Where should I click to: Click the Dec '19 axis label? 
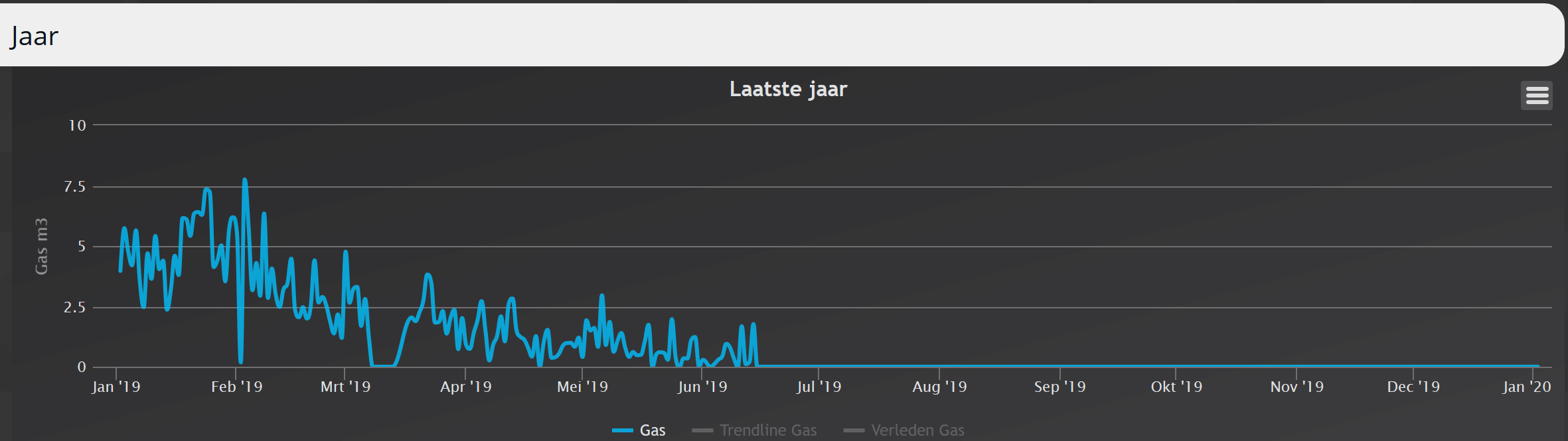(x=1413, y=387)
